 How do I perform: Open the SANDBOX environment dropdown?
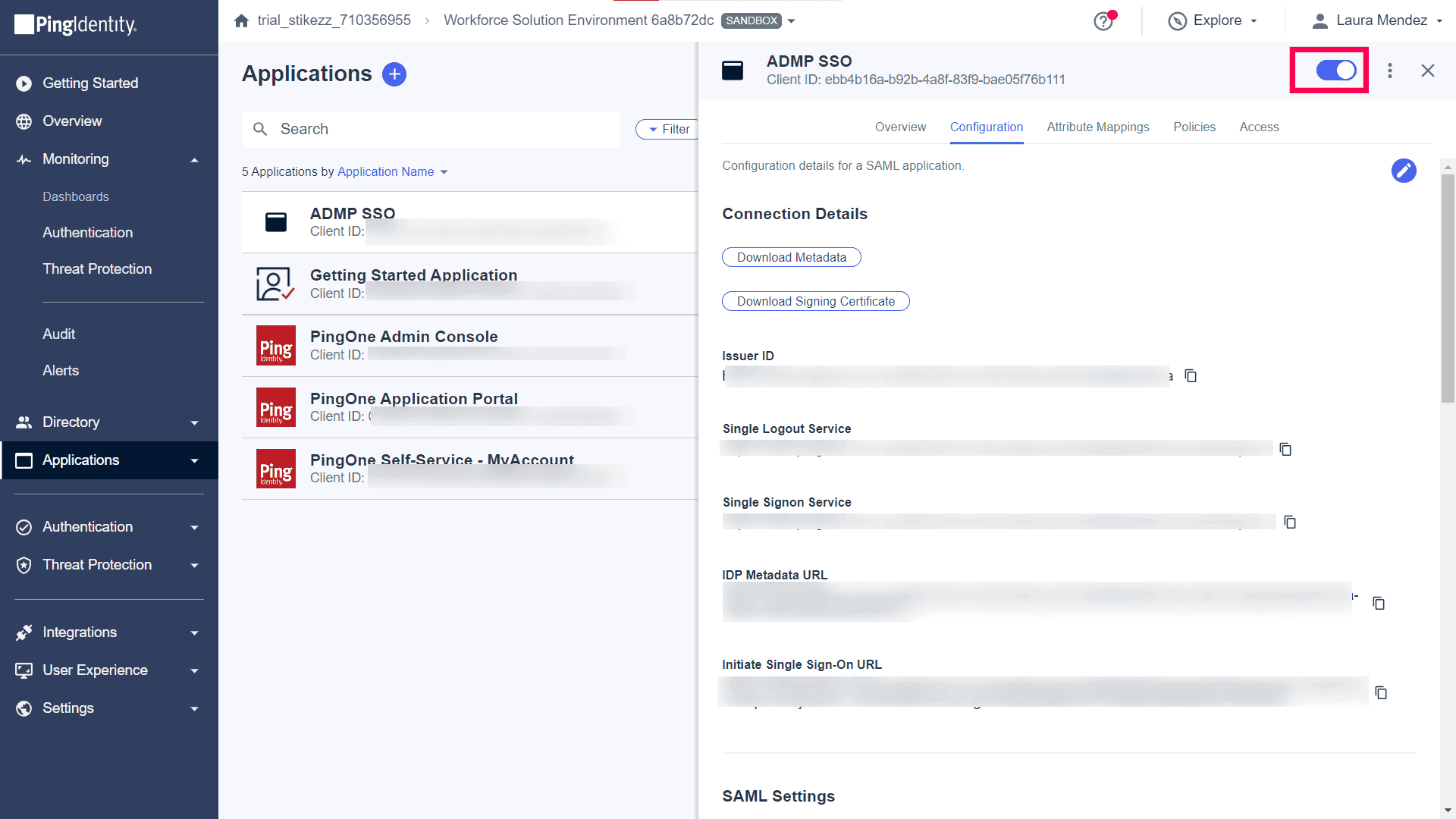pyautogui.click(x=791, y=21)
